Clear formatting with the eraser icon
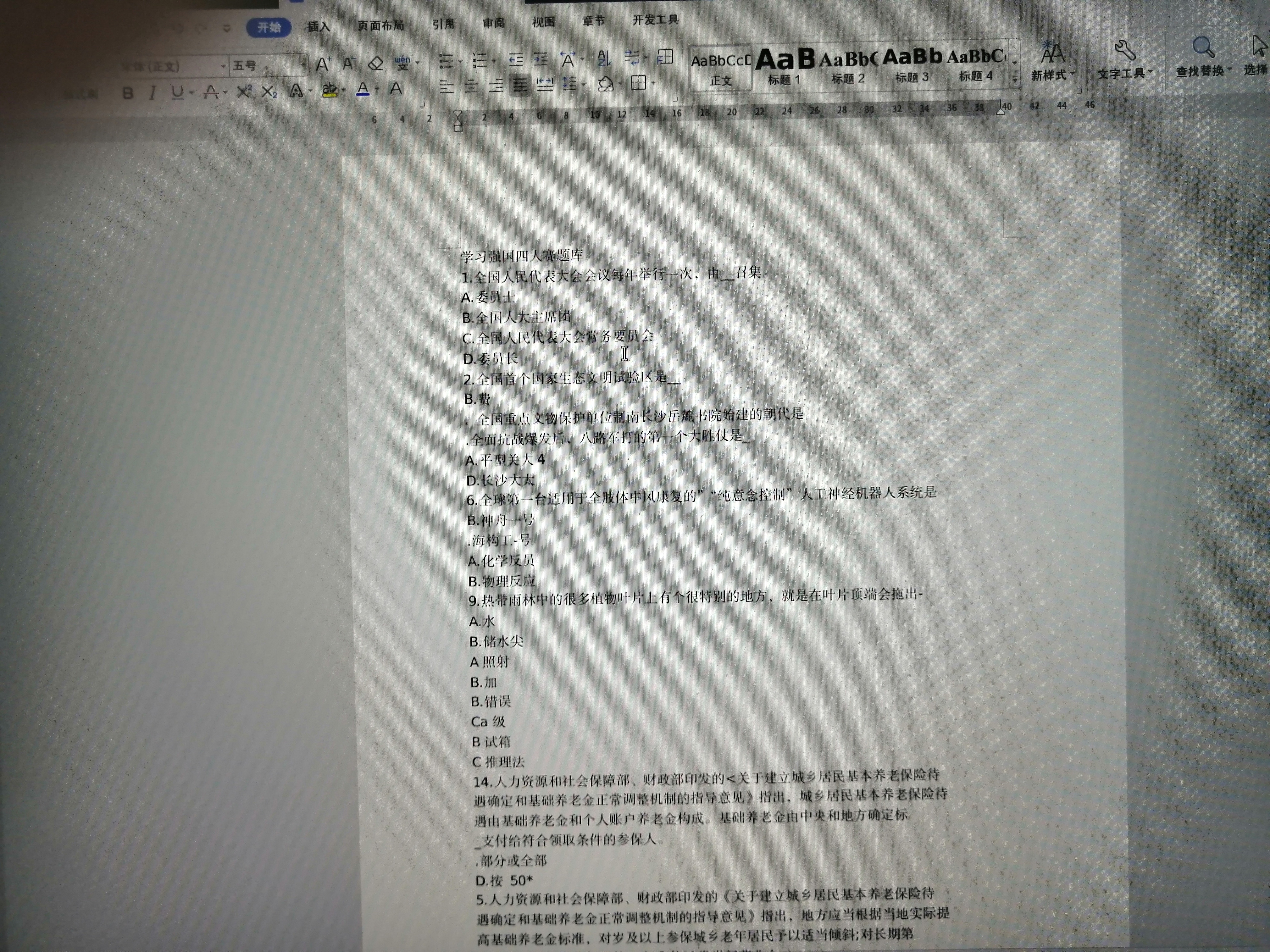The height and width of the screenshot is (952, 1270). (x=375, y=63)
